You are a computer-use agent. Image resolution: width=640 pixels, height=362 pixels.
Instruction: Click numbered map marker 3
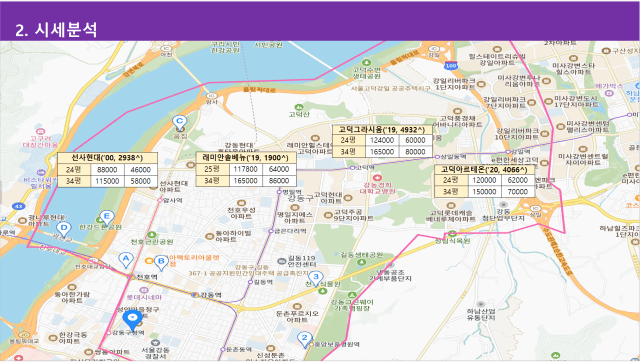pyautogui.click(x=316, y=278)
